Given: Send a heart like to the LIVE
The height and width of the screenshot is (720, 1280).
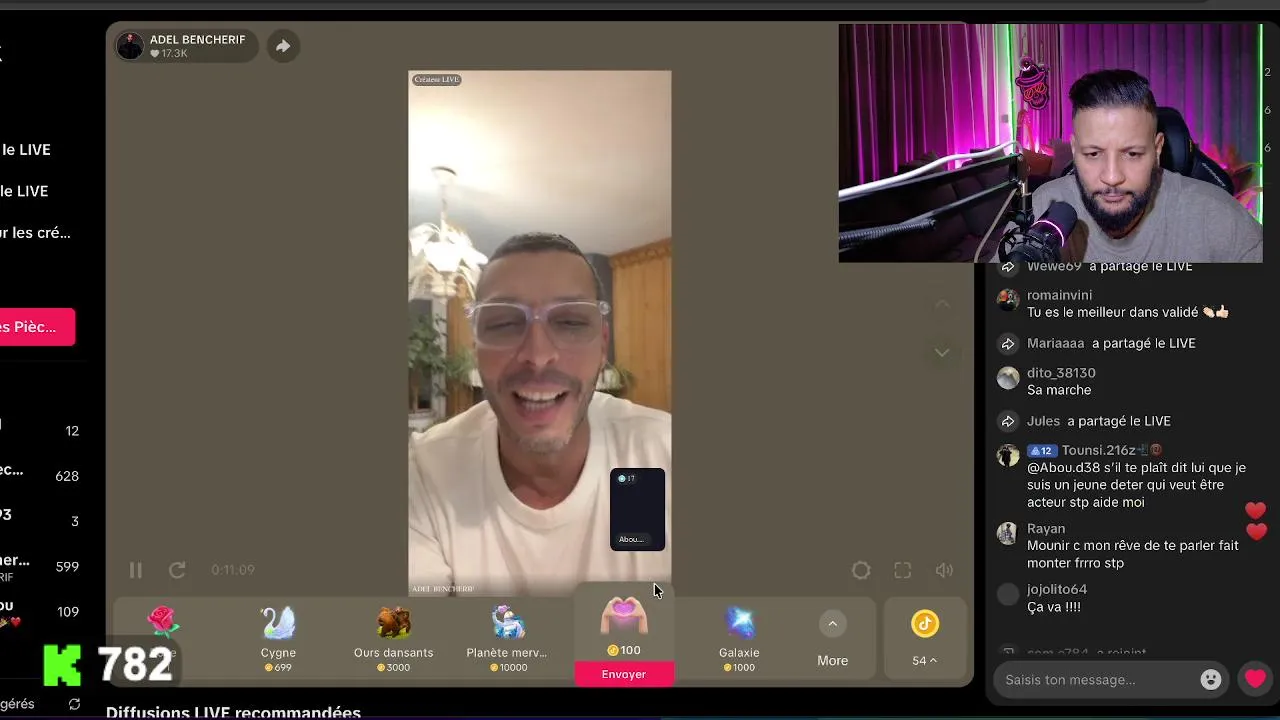Looking at the screenshot, I should (x=1255, y=680).
